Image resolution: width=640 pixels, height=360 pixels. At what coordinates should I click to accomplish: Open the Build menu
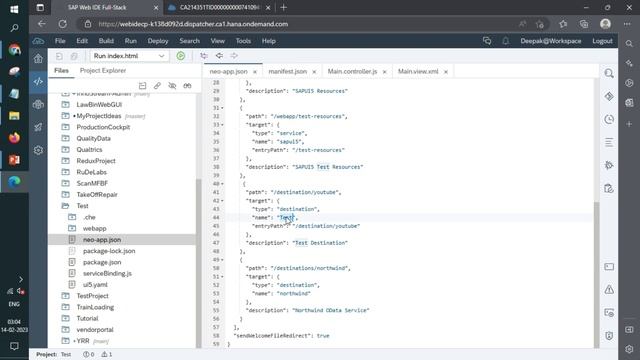click(x=106, y=41)
